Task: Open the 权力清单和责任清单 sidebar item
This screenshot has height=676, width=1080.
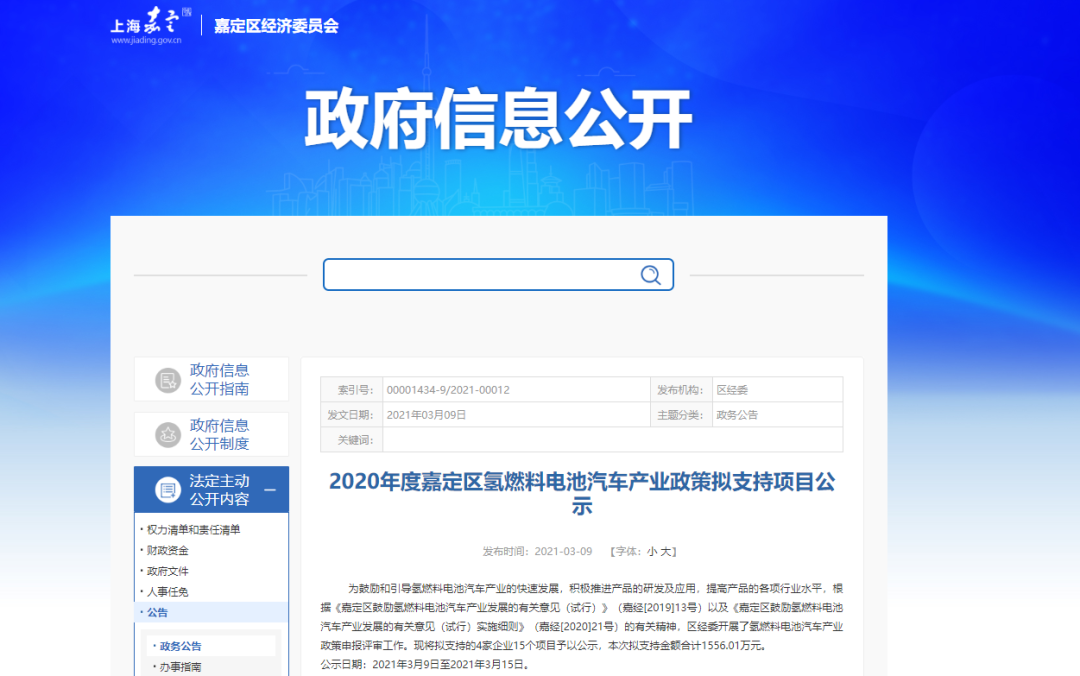Action: (194, 530)
